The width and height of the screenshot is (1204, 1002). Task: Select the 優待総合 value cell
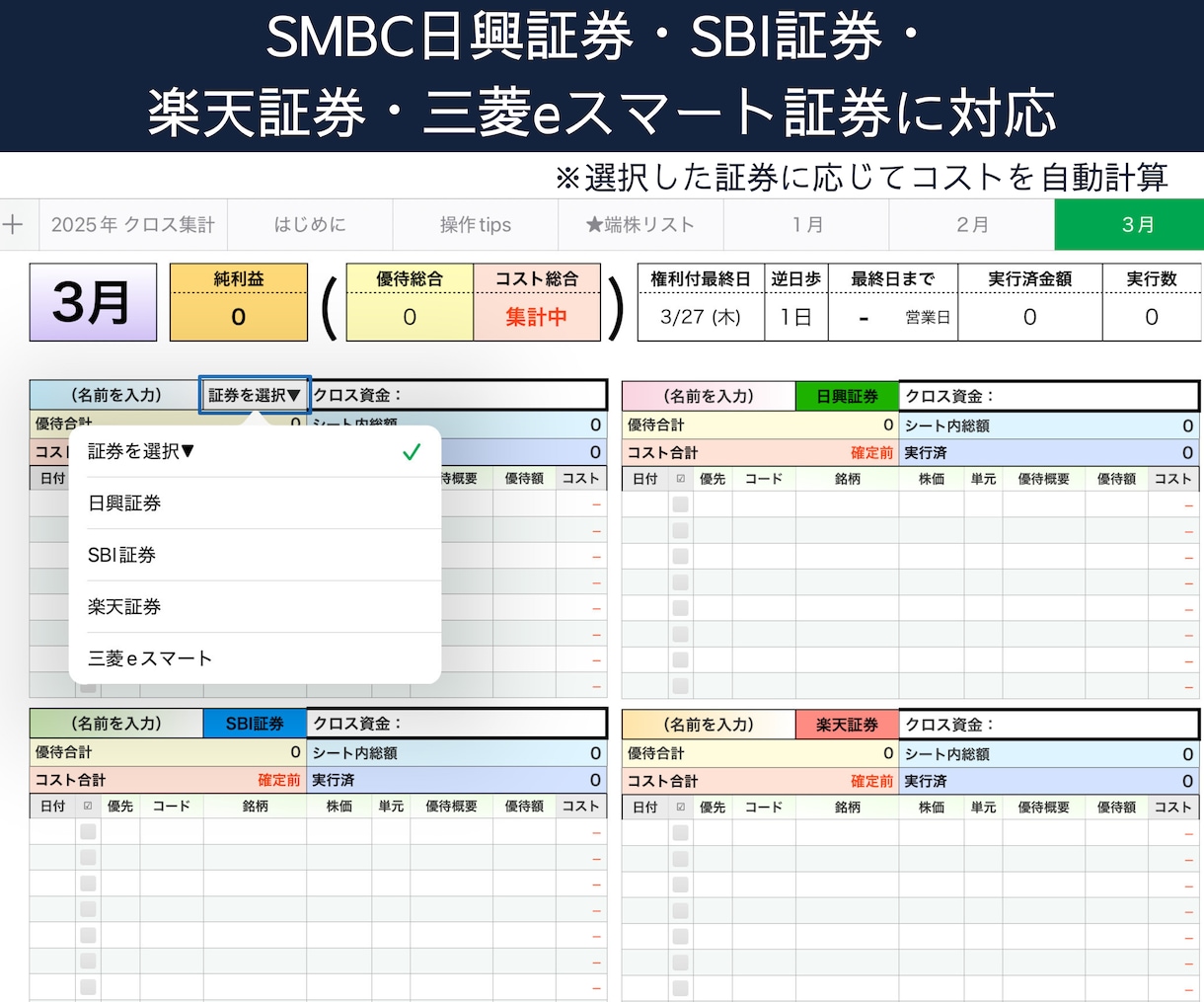410,317
